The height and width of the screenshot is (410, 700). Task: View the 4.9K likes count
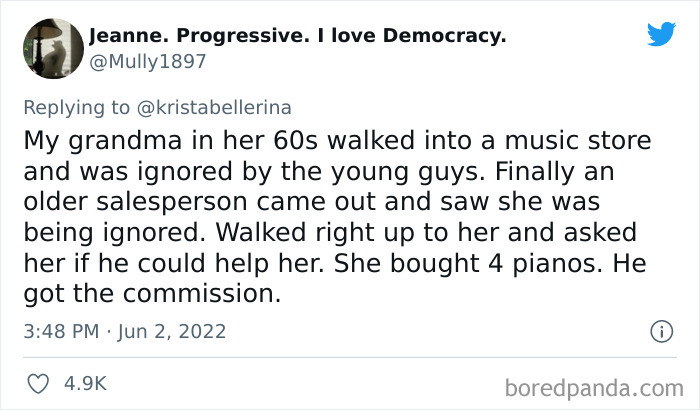[86, 383]
